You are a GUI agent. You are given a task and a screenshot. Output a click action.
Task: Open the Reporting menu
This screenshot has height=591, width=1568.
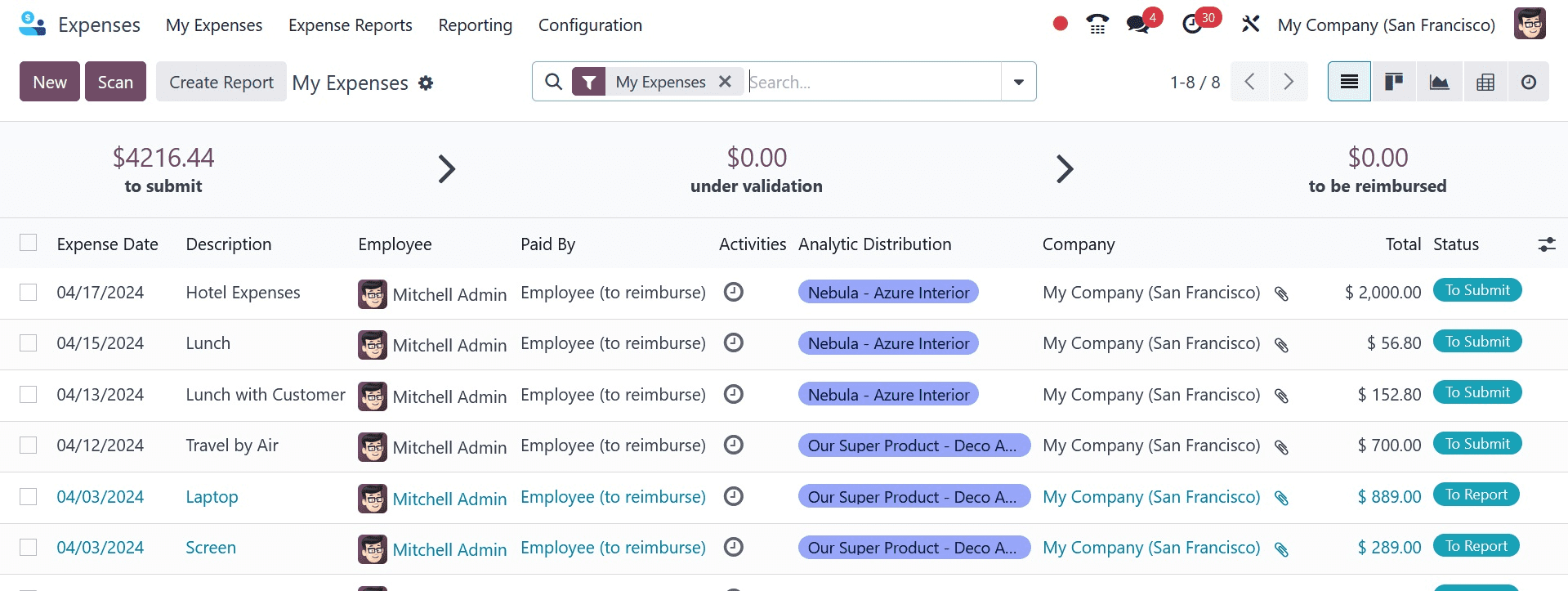pyautogui.click(x=476, y=25)
